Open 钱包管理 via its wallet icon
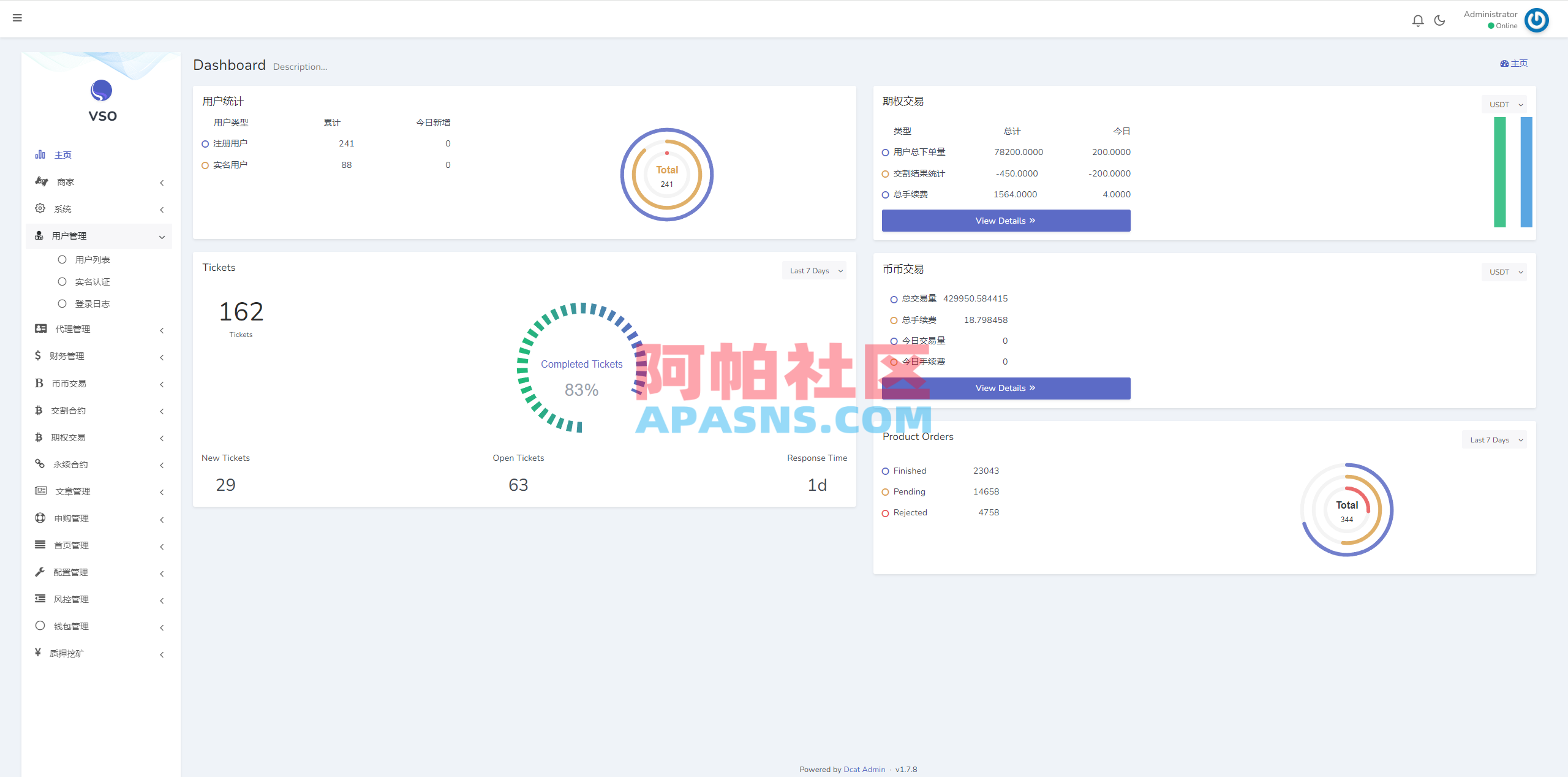The image size is (1568, 777). [x=39, y=626]
